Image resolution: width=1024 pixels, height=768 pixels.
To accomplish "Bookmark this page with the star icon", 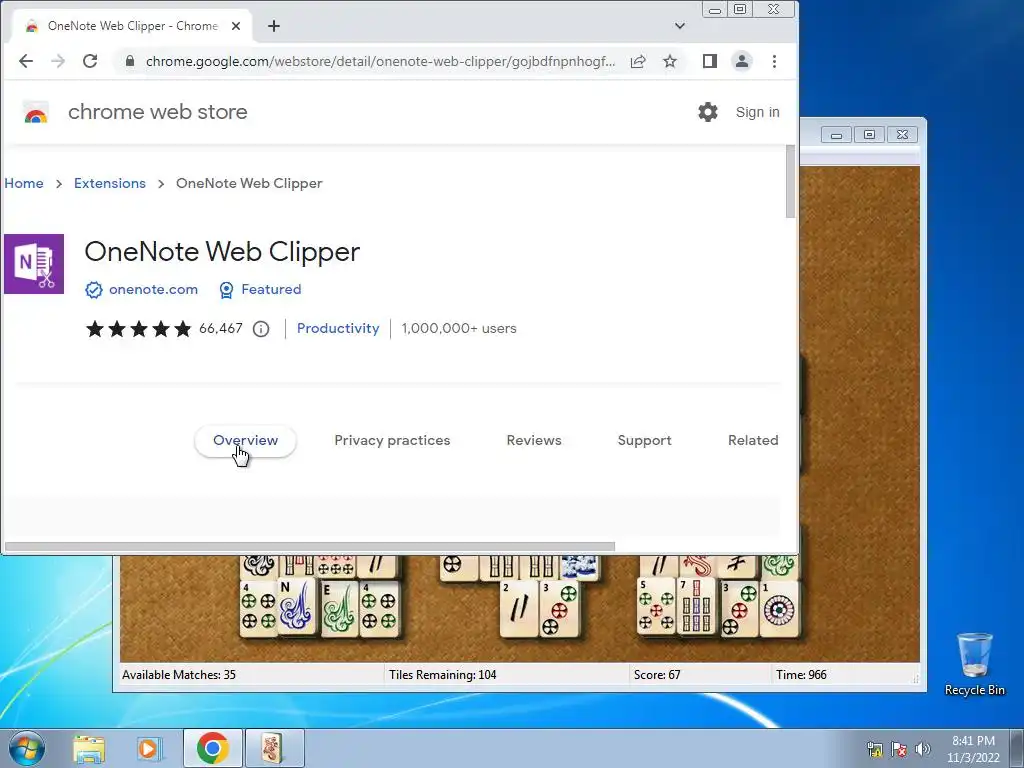I will click(670, 61).
